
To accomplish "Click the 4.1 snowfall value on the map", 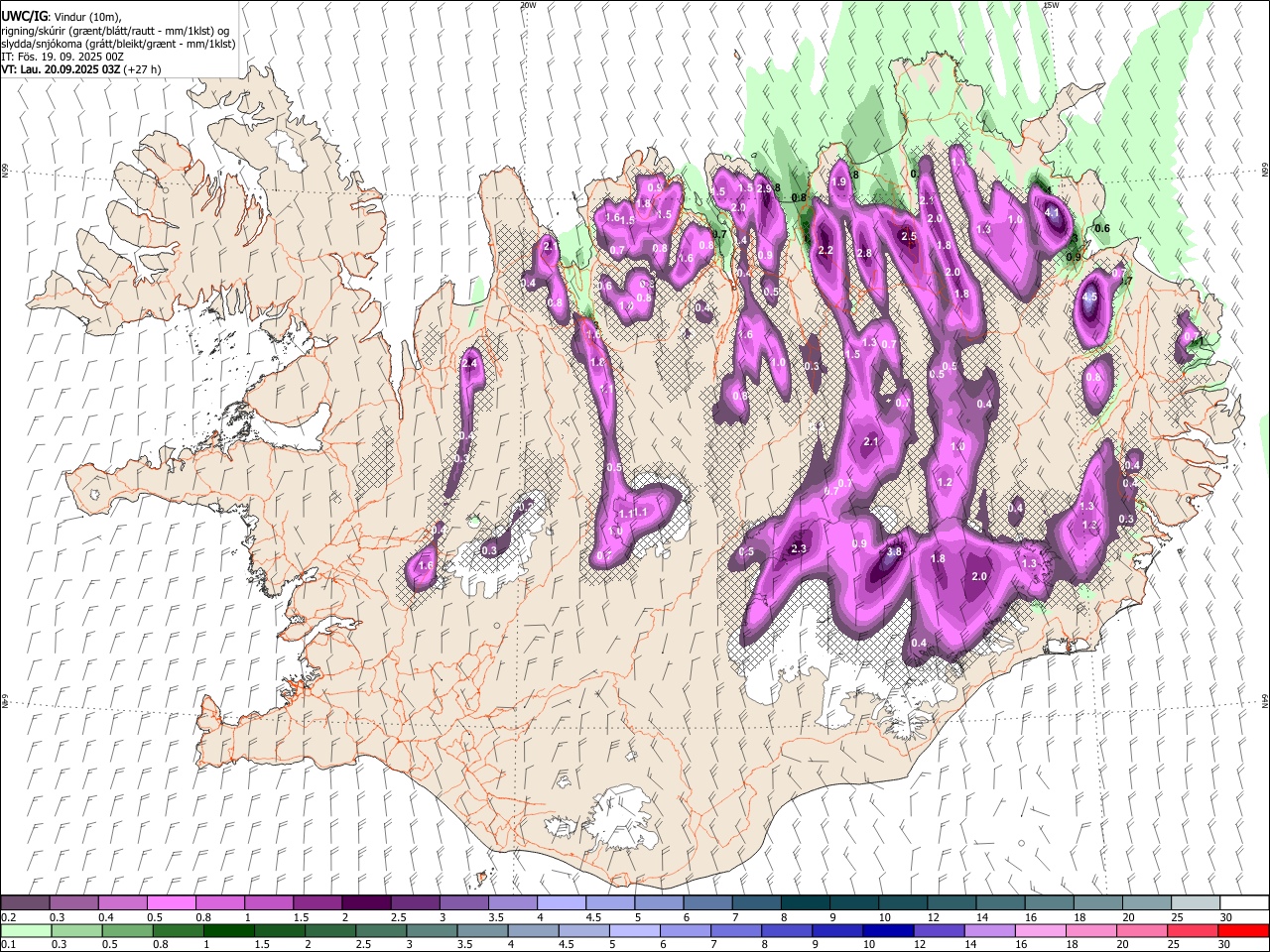I will point(1053,212).
